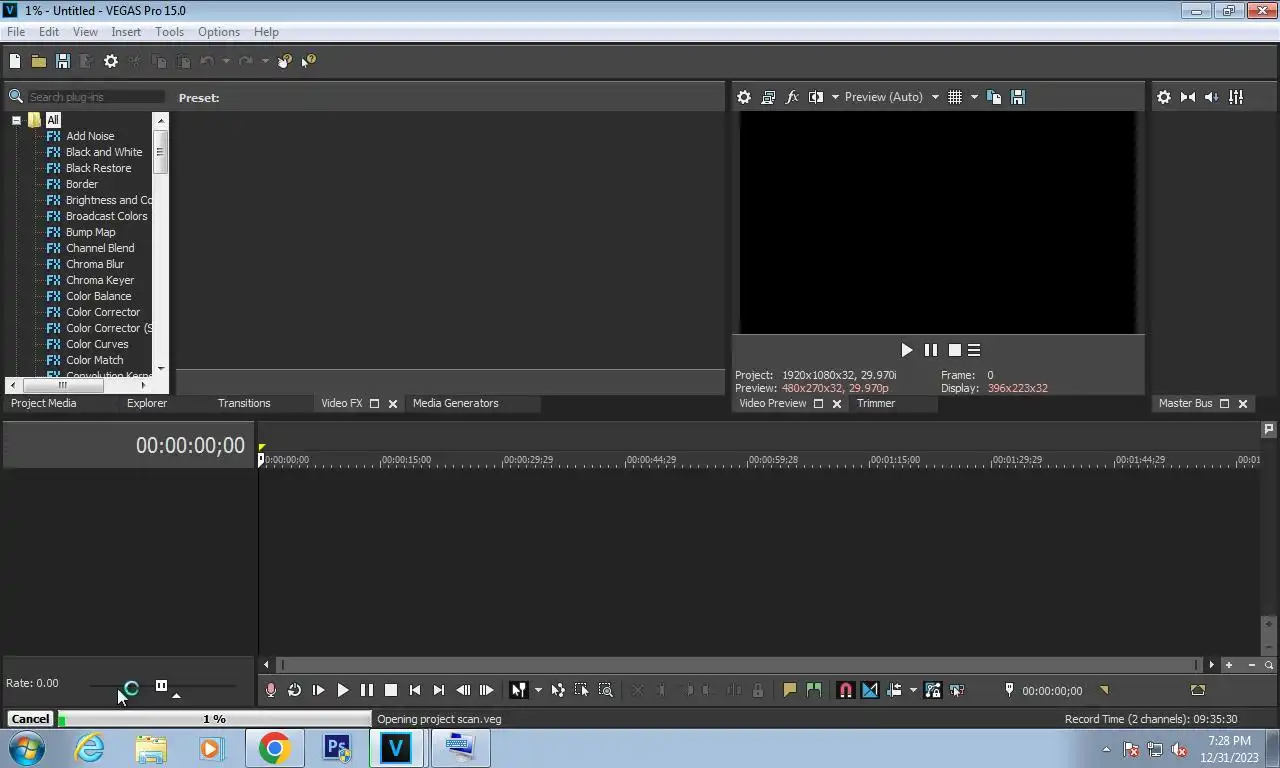Screen dimensions: 1280x768
Task: Go to Start on the timeline transport
Action: [415, 690]
